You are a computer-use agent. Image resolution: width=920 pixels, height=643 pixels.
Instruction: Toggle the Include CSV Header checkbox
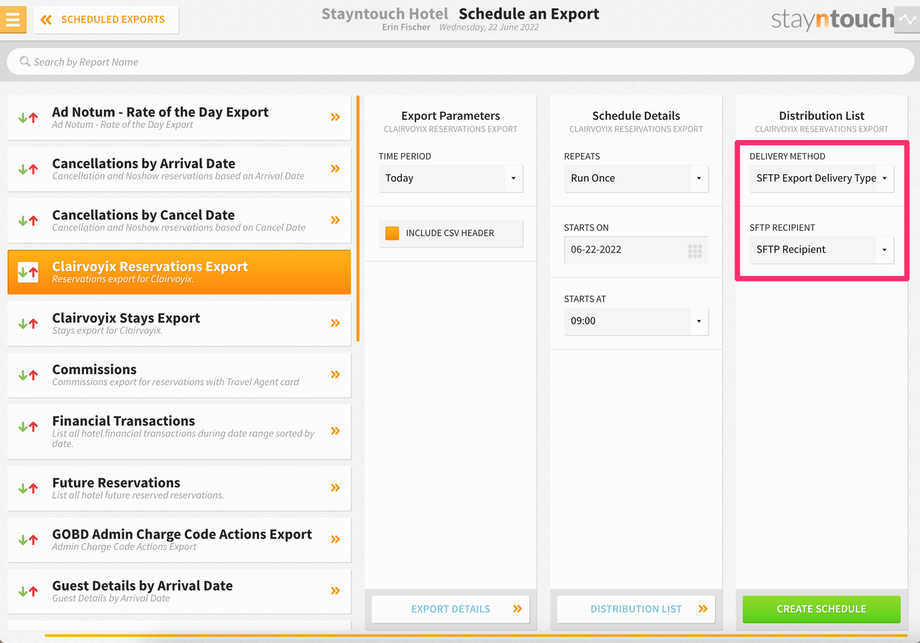click(392, 233)
